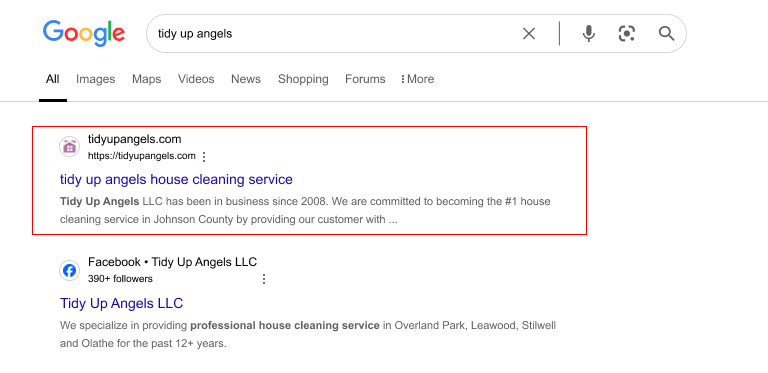768x373 pixels.
Task: Open the Tidy Up Angels LLC Facebook link
Action: coord(121,303)
